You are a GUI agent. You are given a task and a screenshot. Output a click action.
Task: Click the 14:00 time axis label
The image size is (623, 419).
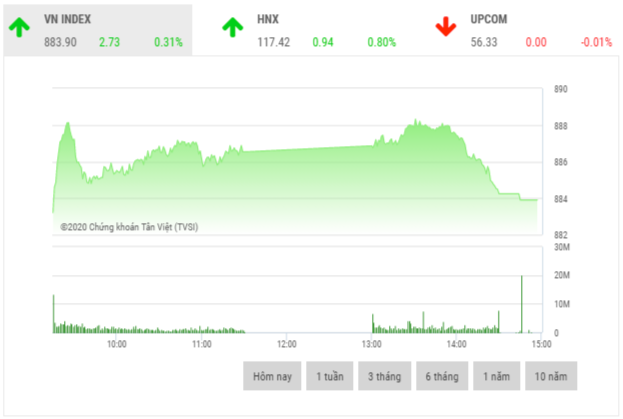[457, 344]
